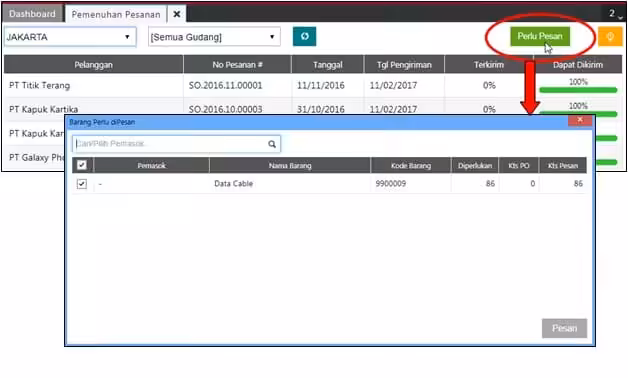Sort by Dapat Dikirim column
The image size is (628, 378).
[x=578, y=64]
